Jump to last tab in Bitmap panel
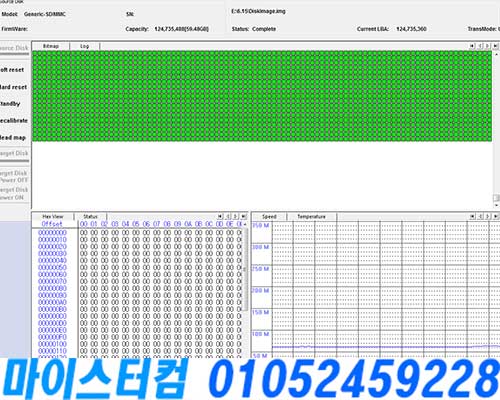500x400 pixels. (x=495, y=46)
